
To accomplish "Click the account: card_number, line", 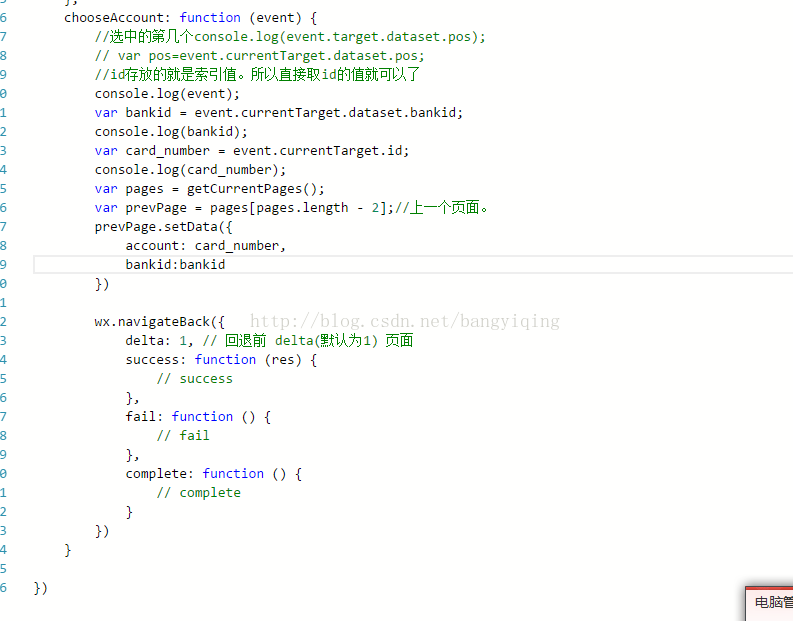I will tap(205, 246).
